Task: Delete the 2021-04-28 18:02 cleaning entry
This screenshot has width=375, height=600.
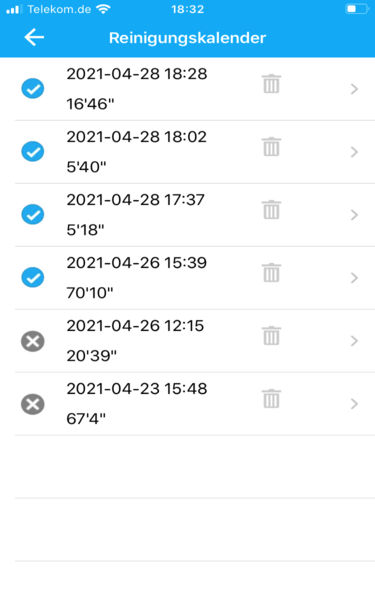Action: click(271, 147)
